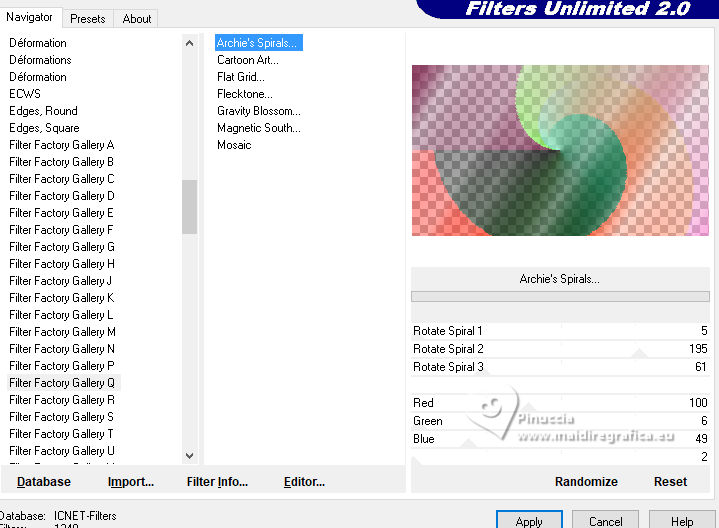Choose the Flecktone filter

[x=244, y=94]
